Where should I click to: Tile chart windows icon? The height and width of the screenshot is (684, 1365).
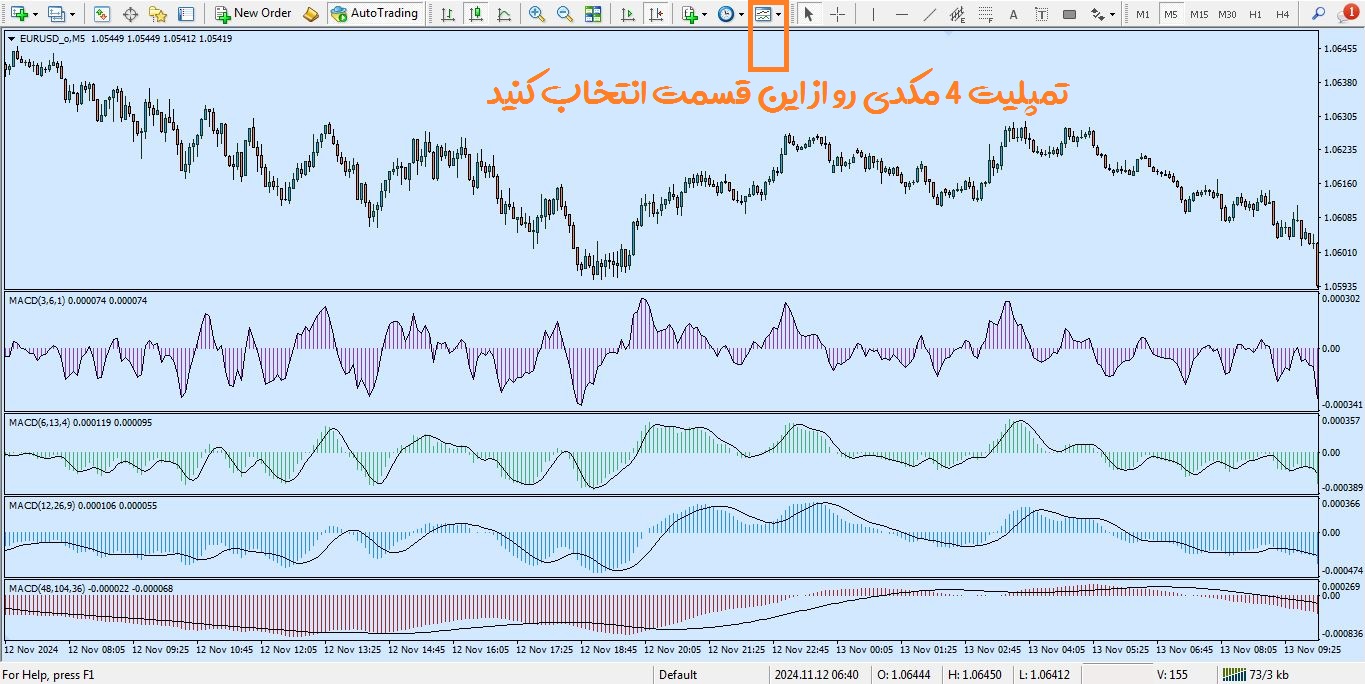click(593, 14)
